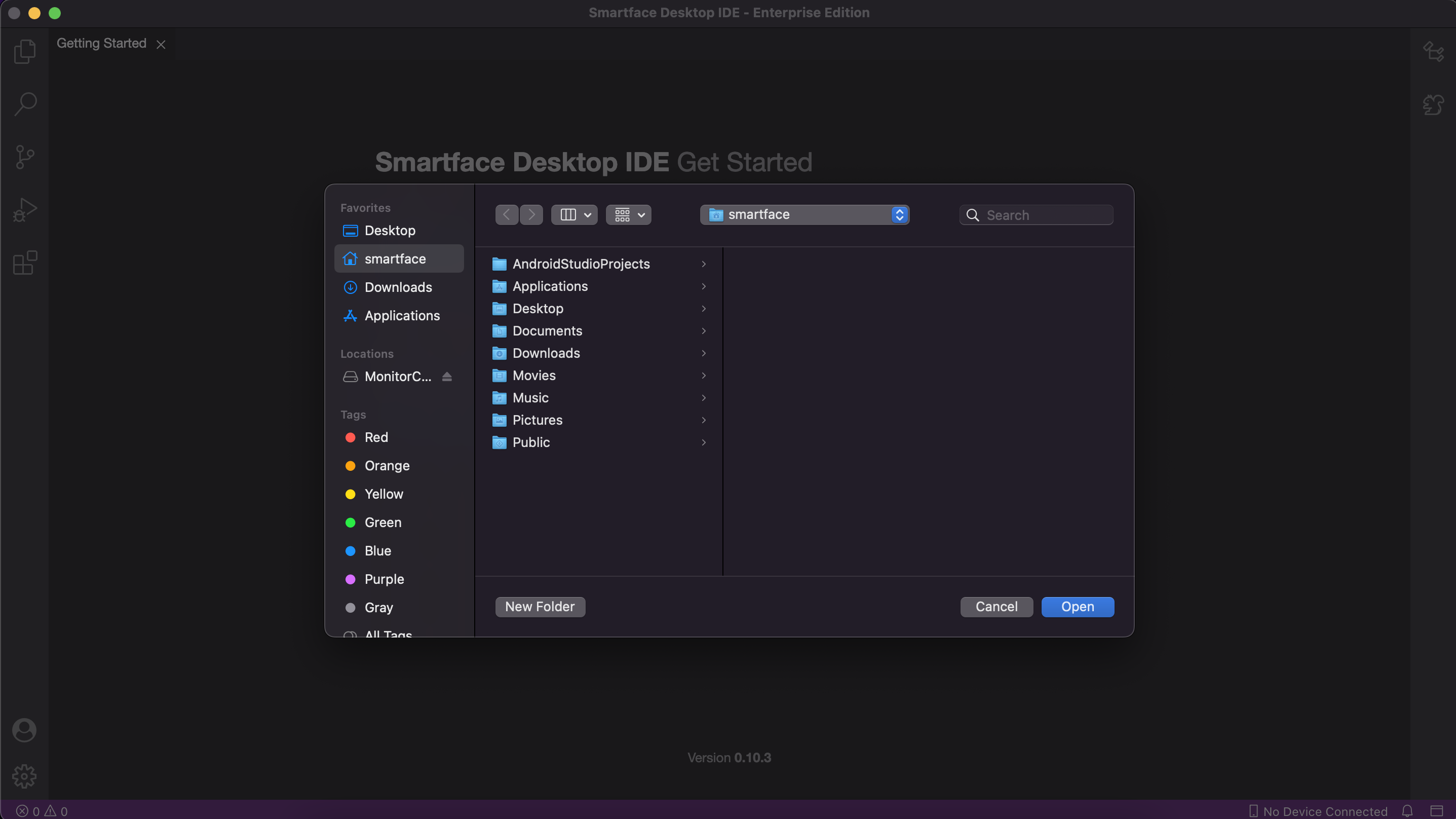Select the Pictures folder
Image resolution: width=1456 pixels, height=819 pixels.
coord(599,420)
